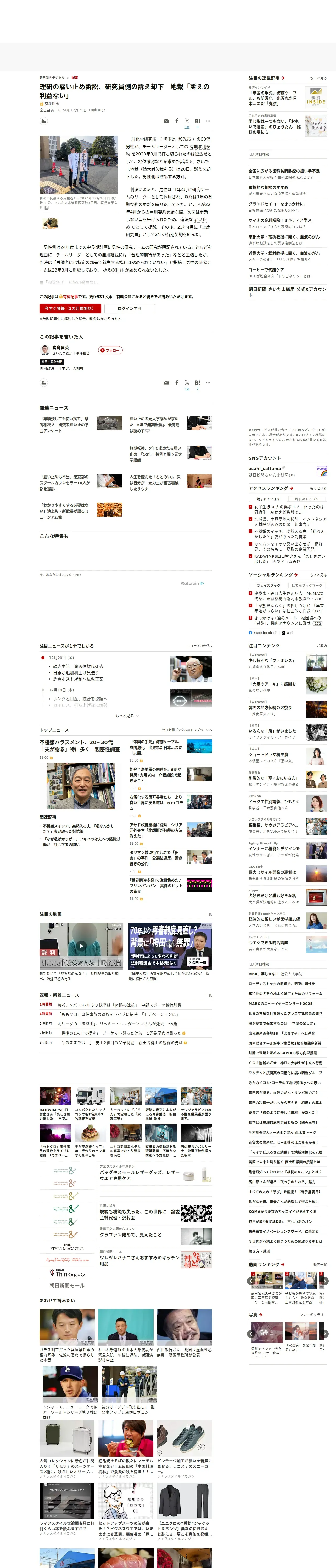Open 朝日新聞 さいたま総局 公式Xアカウント link
Viewport: 336px width, 1568px height.
click(x=287, y=292)
